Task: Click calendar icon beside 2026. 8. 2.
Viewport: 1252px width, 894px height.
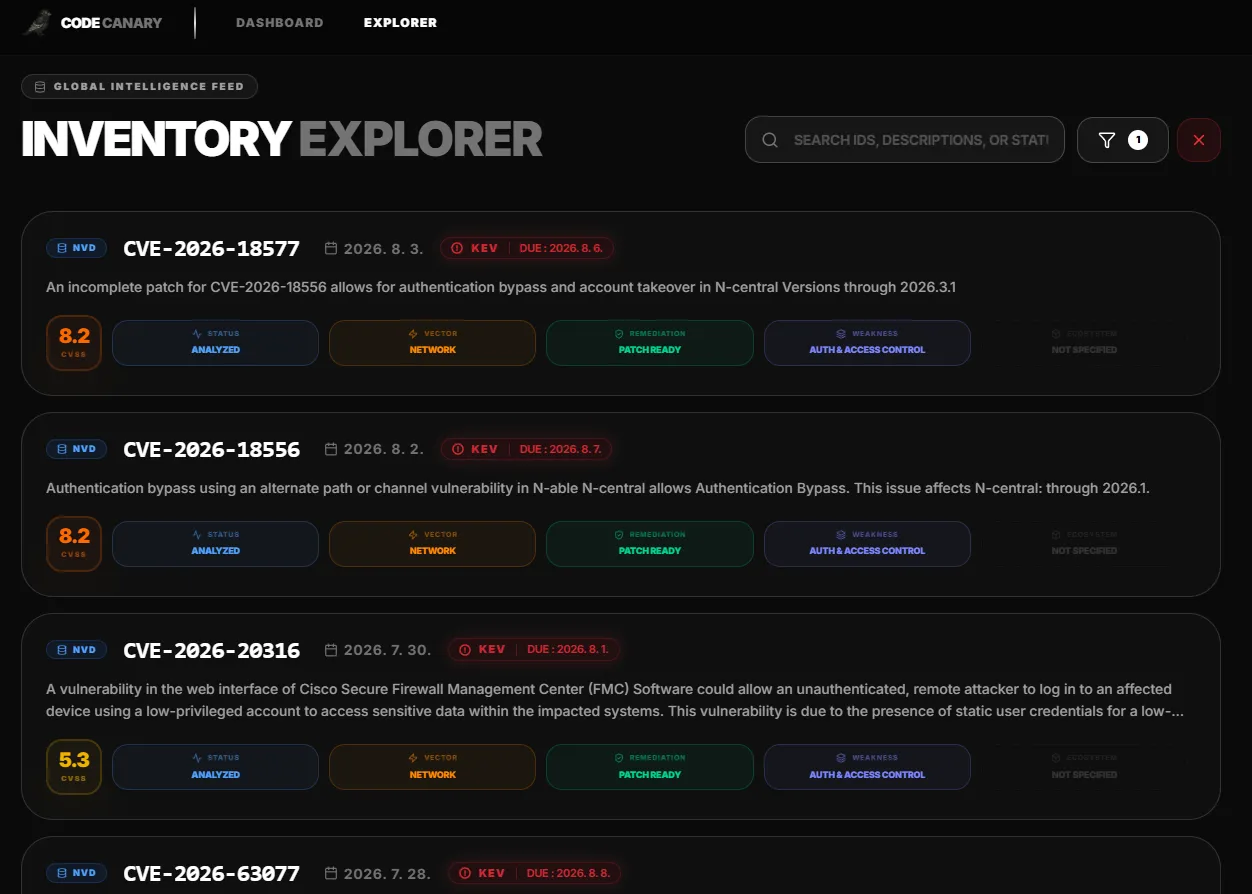Action: (x=331, y=449)
